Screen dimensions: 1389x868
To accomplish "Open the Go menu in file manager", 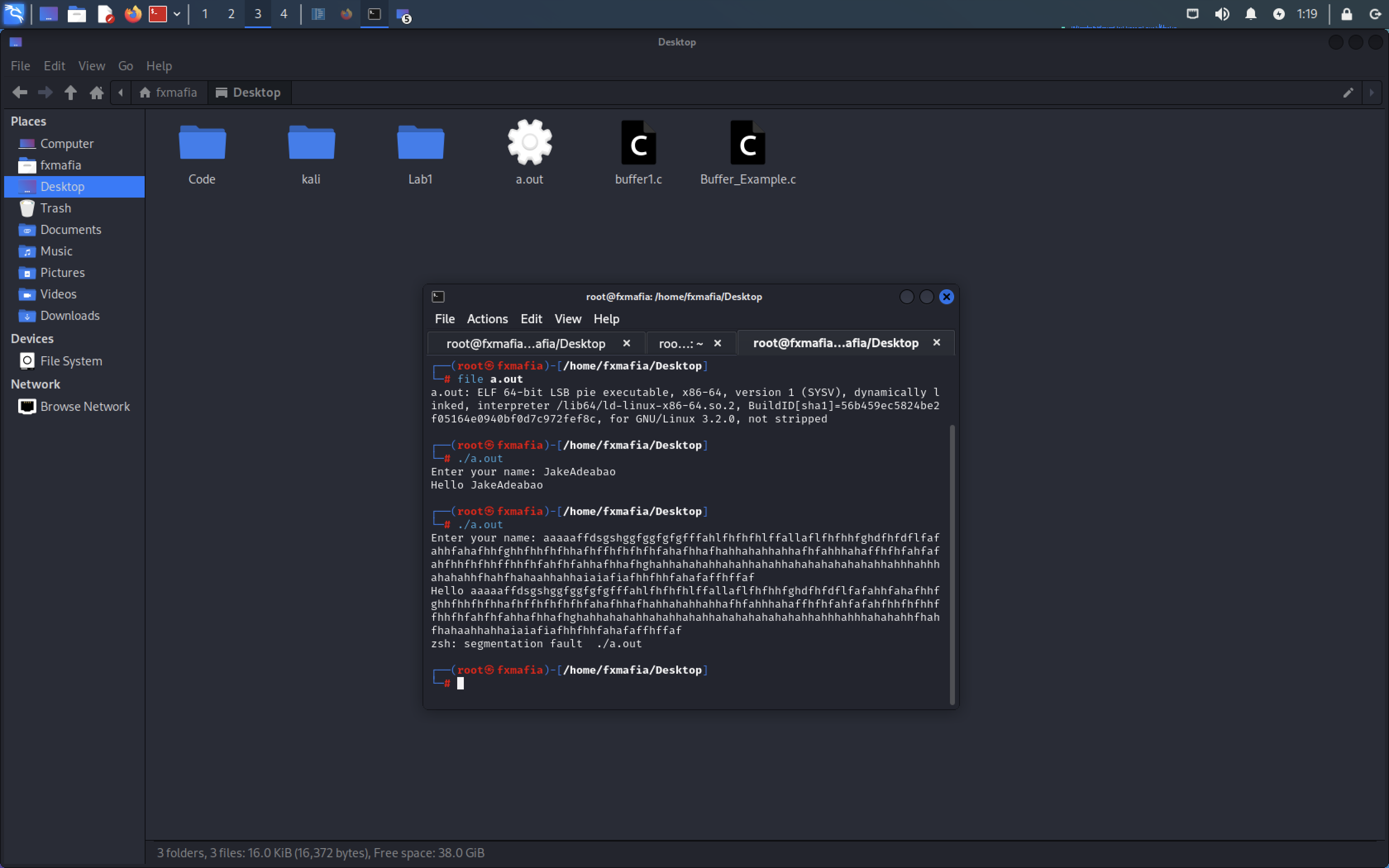I will (126, 66).
